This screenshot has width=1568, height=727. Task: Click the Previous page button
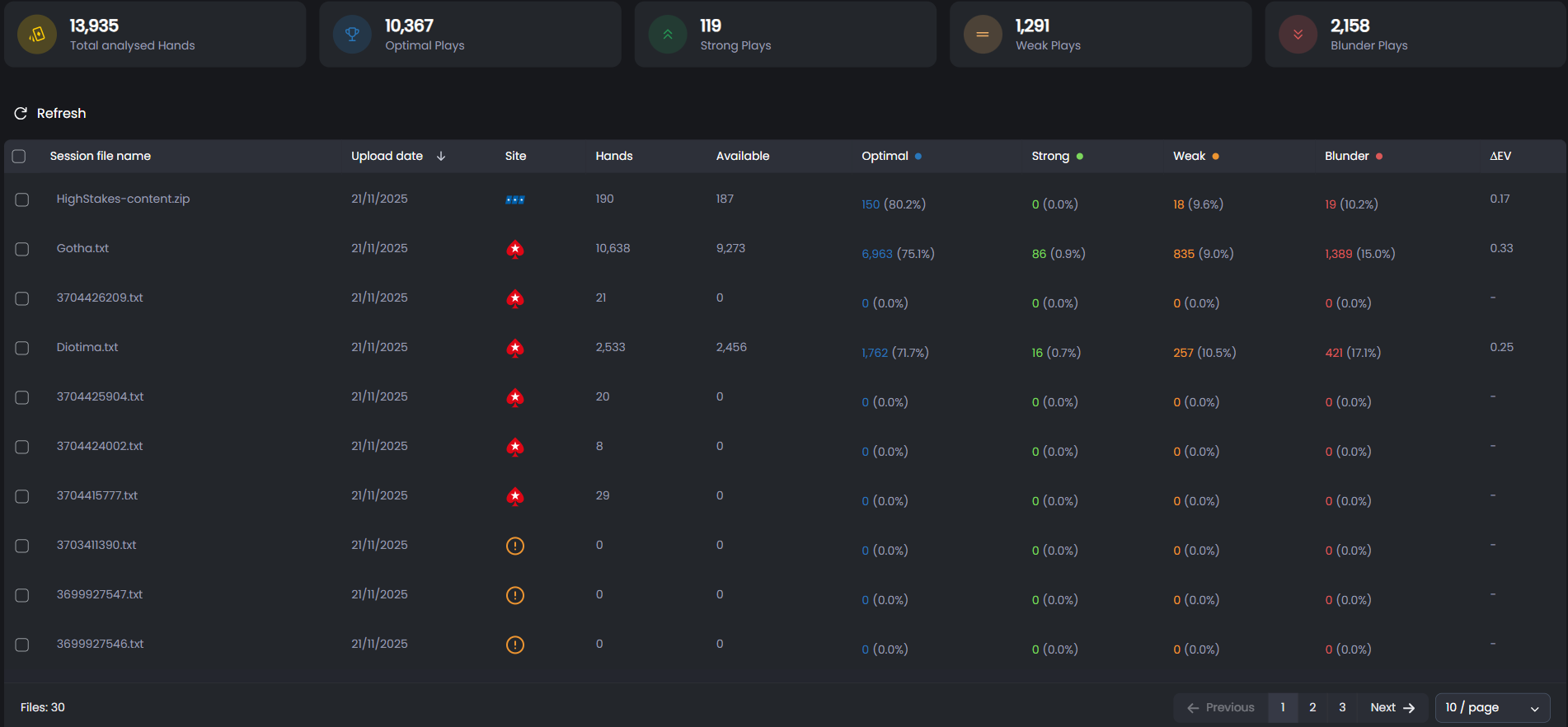1220,707
